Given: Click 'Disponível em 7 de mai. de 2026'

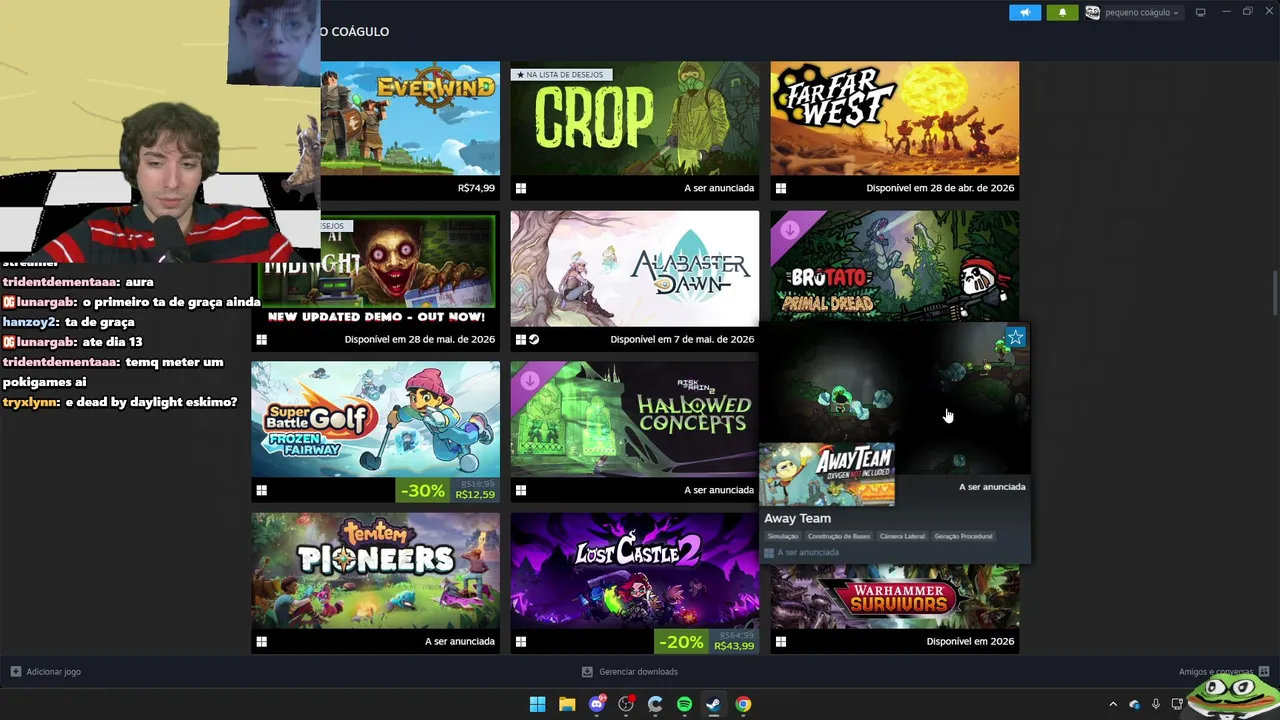Looking at the screenshot, I should pos(682,339).
